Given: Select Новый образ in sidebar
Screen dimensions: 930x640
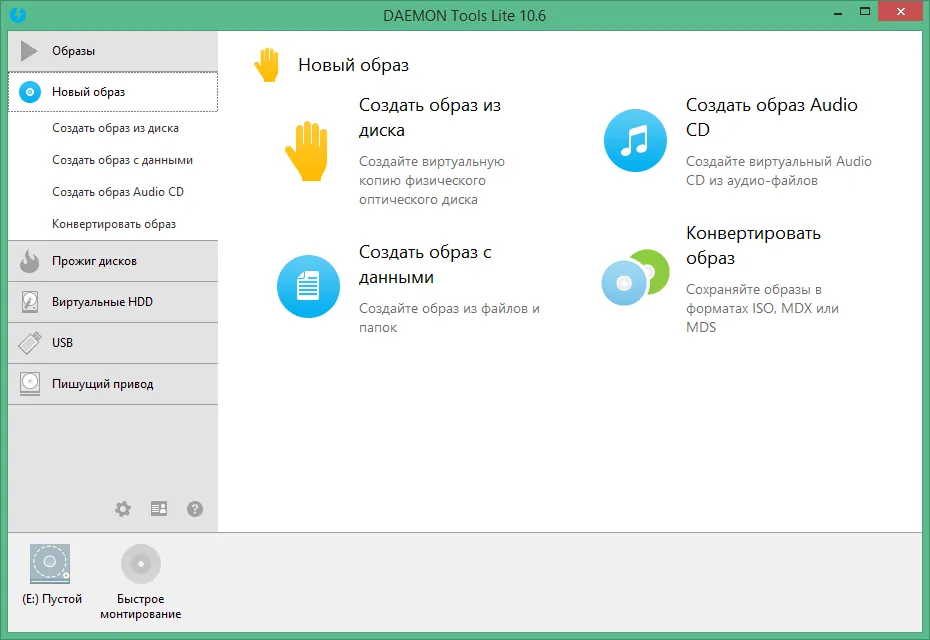Looking at the screenshot, I should (x=113, y=92).
